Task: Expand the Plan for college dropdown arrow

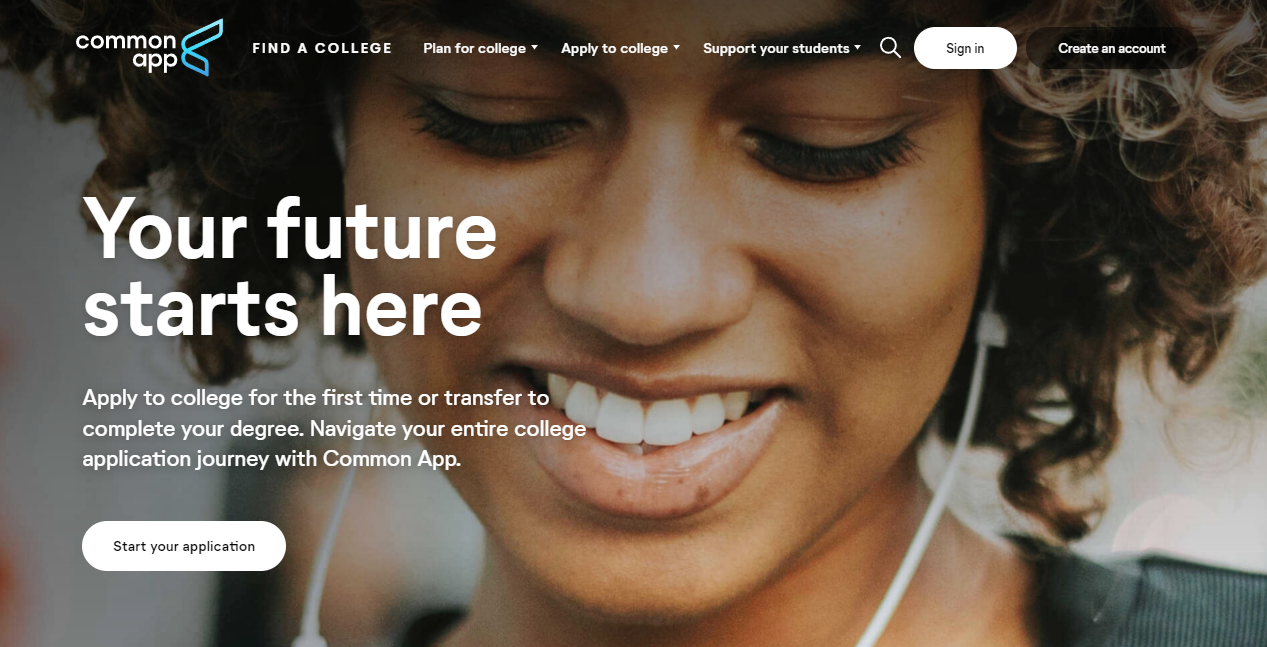Action: coord(534,47)
